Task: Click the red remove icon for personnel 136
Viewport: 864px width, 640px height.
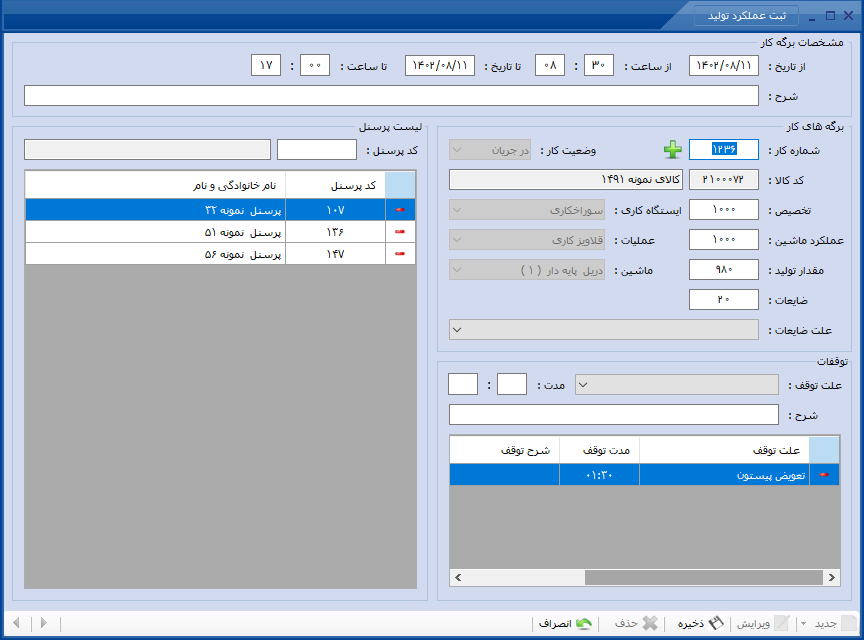Action: (x=400, y=232)
